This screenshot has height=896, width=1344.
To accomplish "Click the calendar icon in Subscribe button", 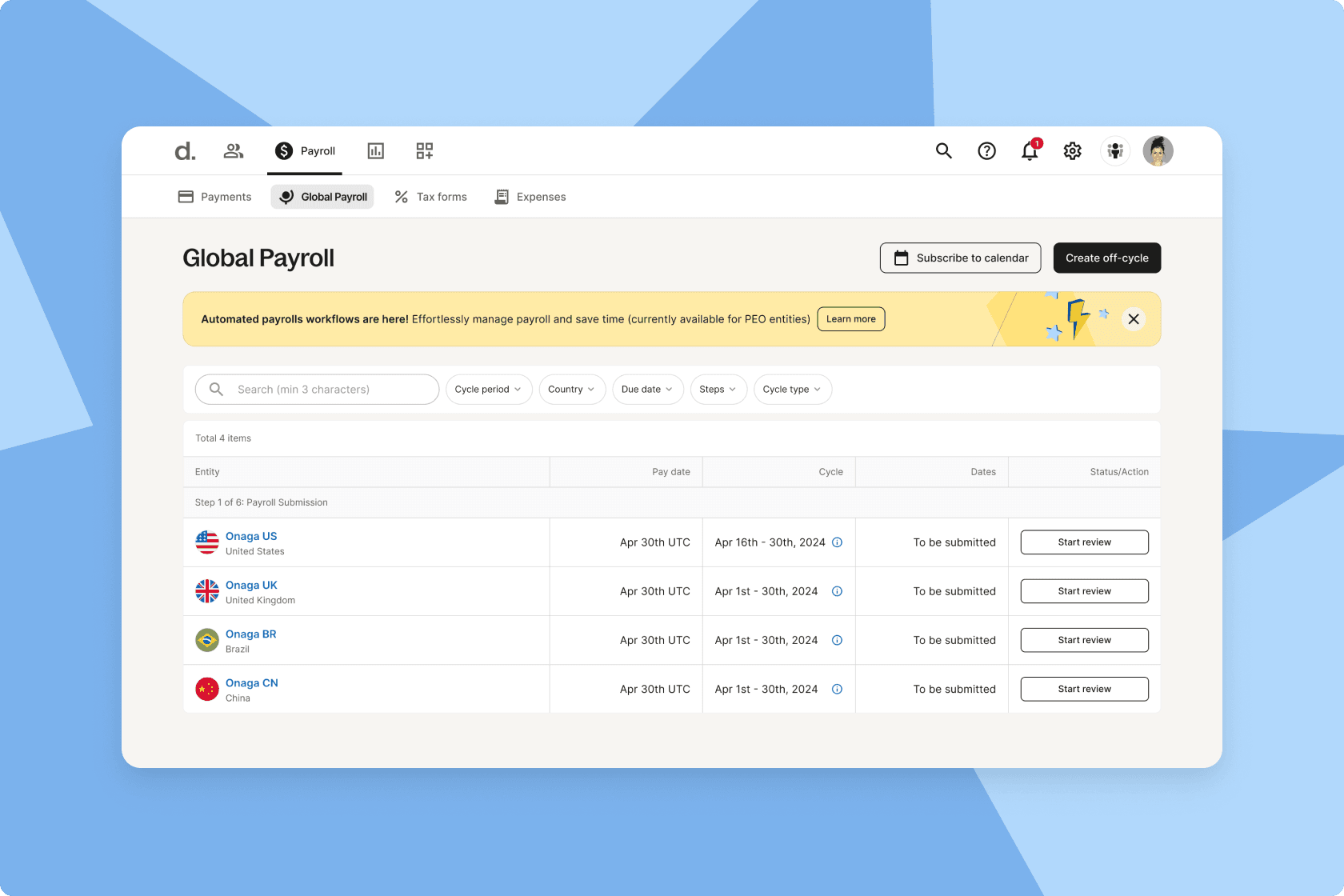I will 902,258.
